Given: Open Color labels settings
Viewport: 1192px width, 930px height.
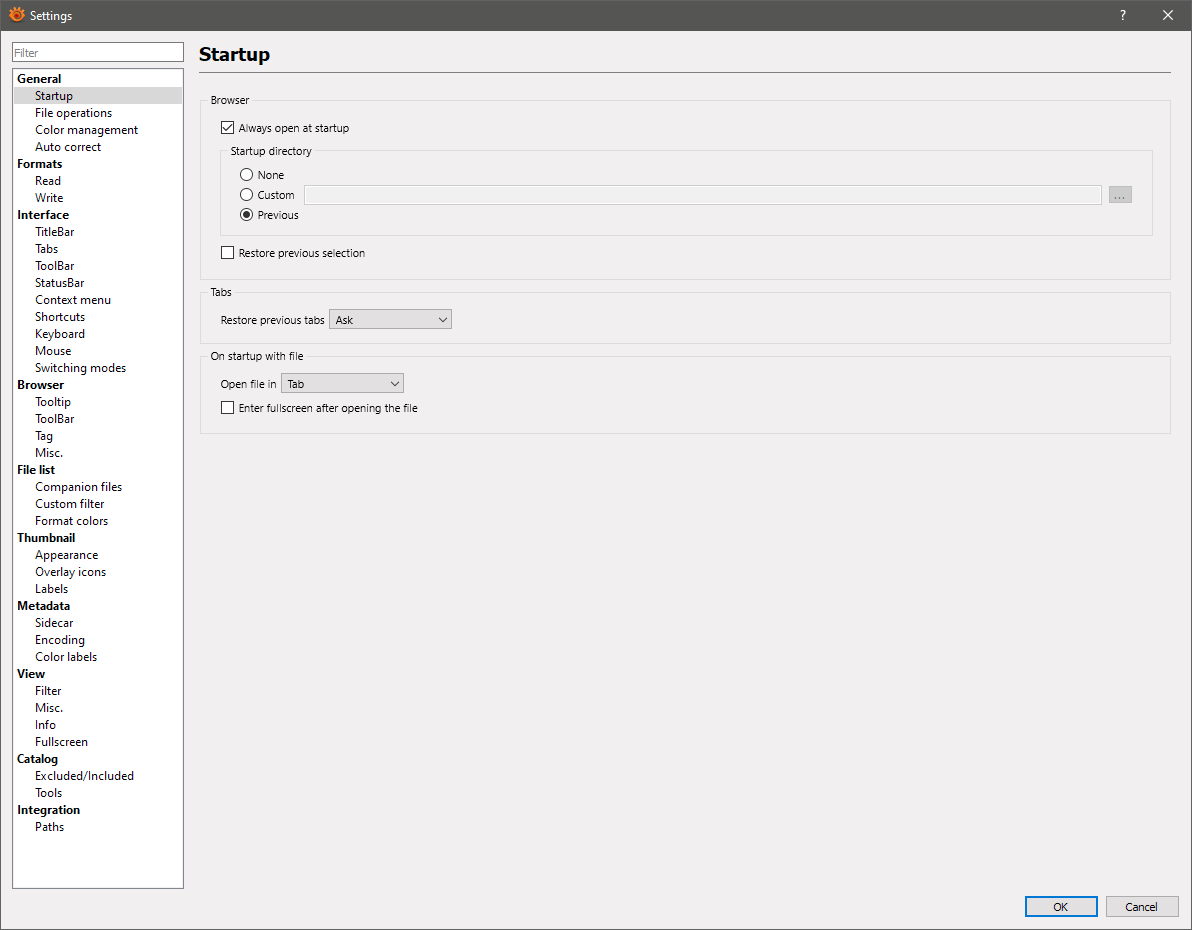Looking at the screenshot, I should 66,657.
